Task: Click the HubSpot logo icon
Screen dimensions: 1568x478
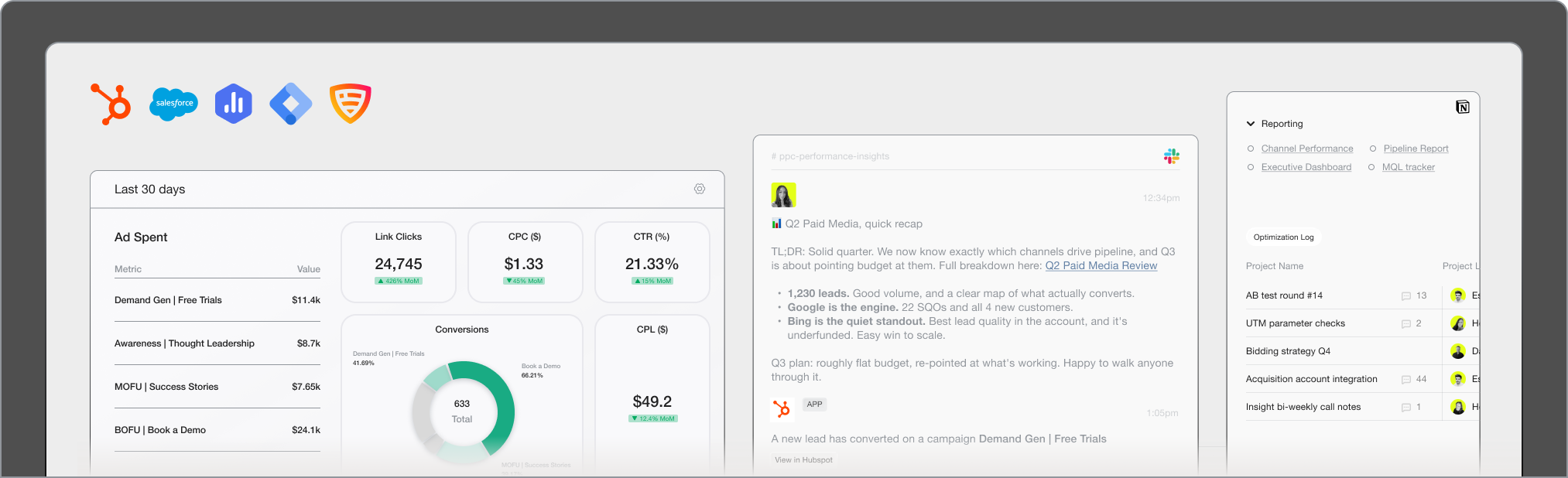Action: (111, 104)
